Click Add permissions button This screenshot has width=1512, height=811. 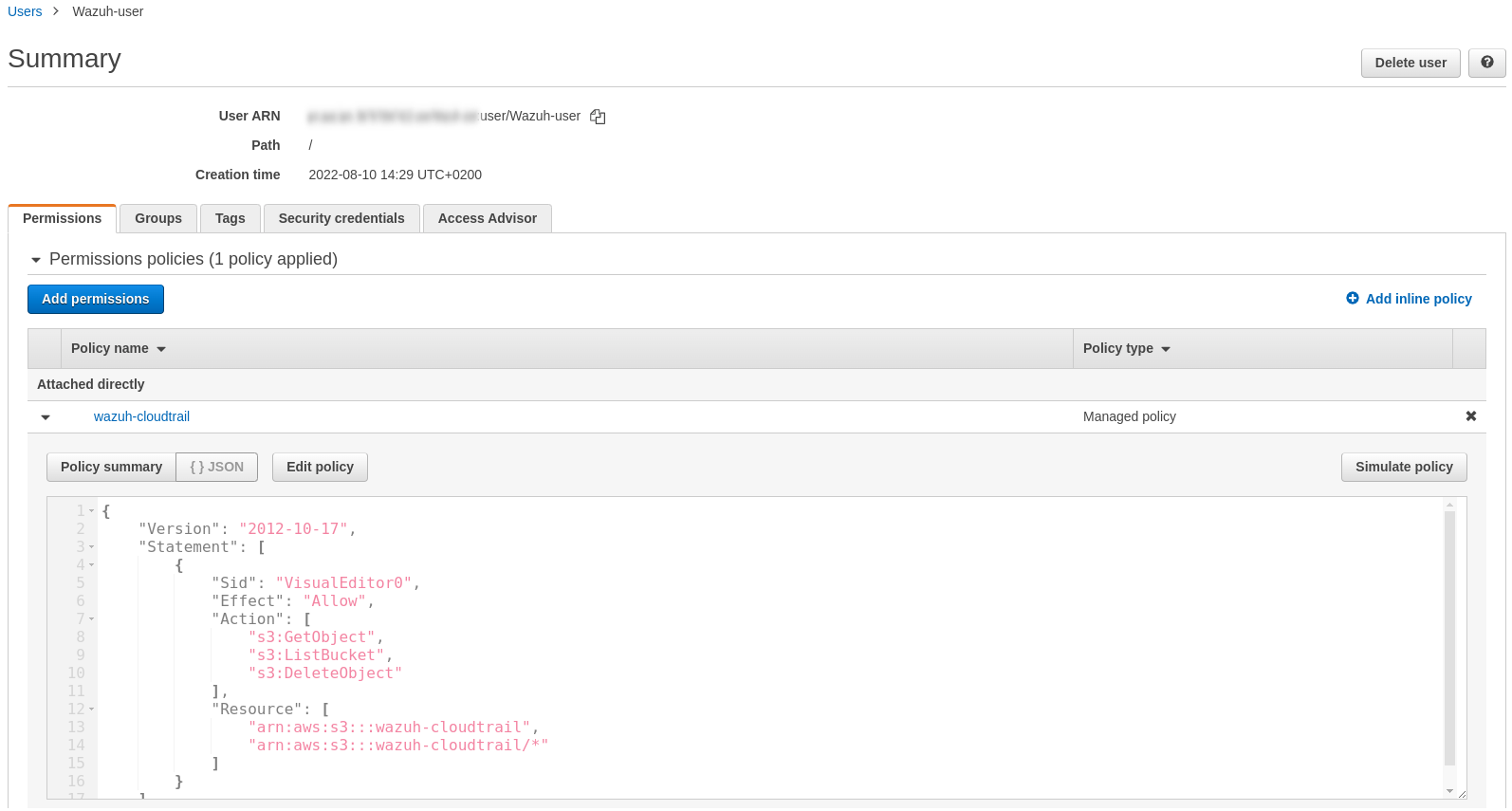[x=96, y=299]
